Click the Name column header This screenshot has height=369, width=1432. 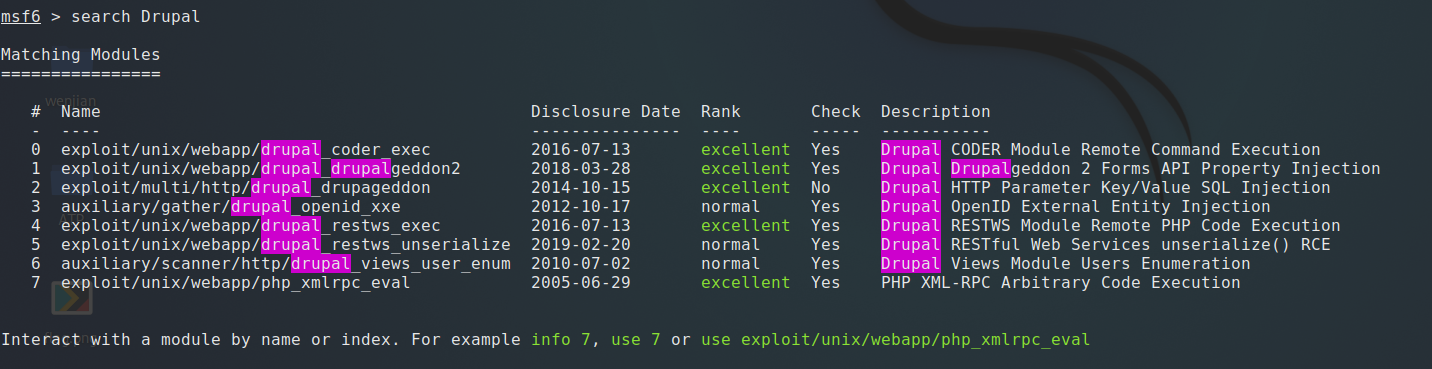click(81, 112)
